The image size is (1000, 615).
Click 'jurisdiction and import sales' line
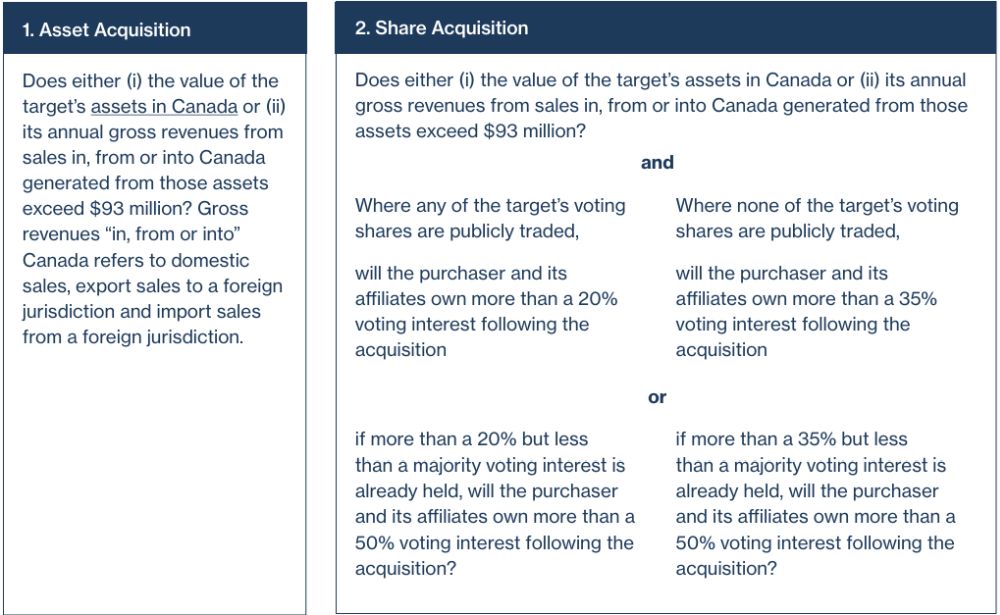click(142, 311)
